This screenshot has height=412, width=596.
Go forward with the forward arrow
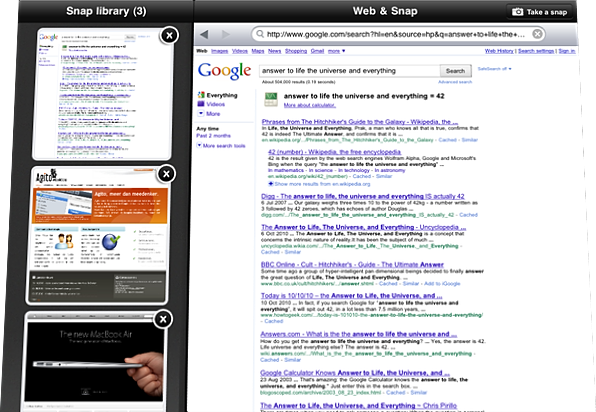226,34
